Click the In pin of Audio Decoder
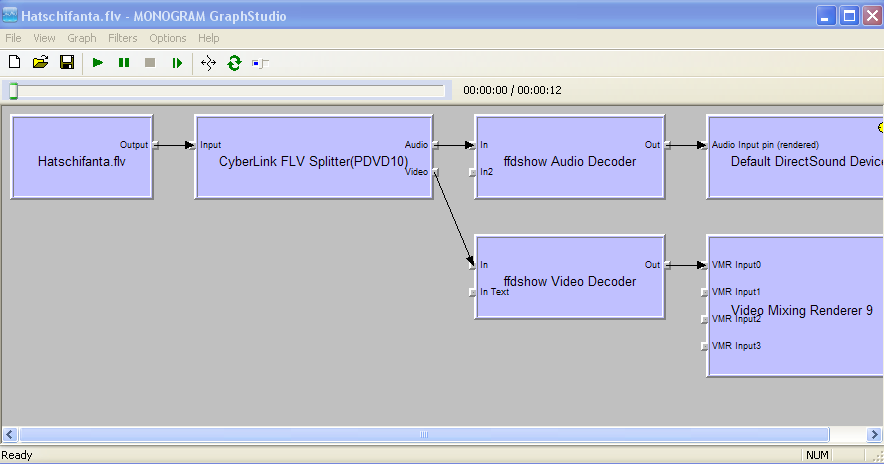The image size is (884, 464). pyautogui.click(x=472, y=145)
